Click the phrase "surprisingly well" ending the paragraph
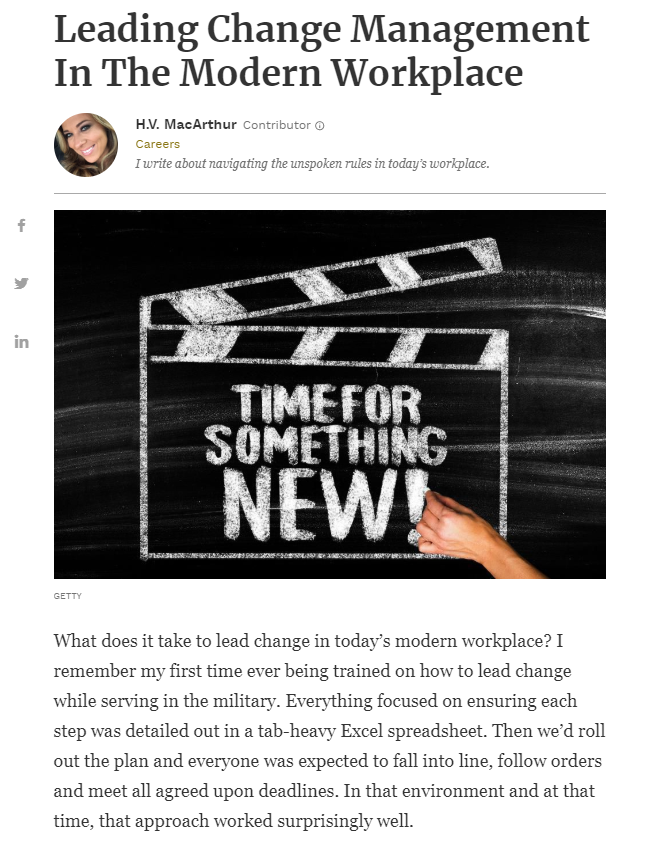 tap(345, 821)
